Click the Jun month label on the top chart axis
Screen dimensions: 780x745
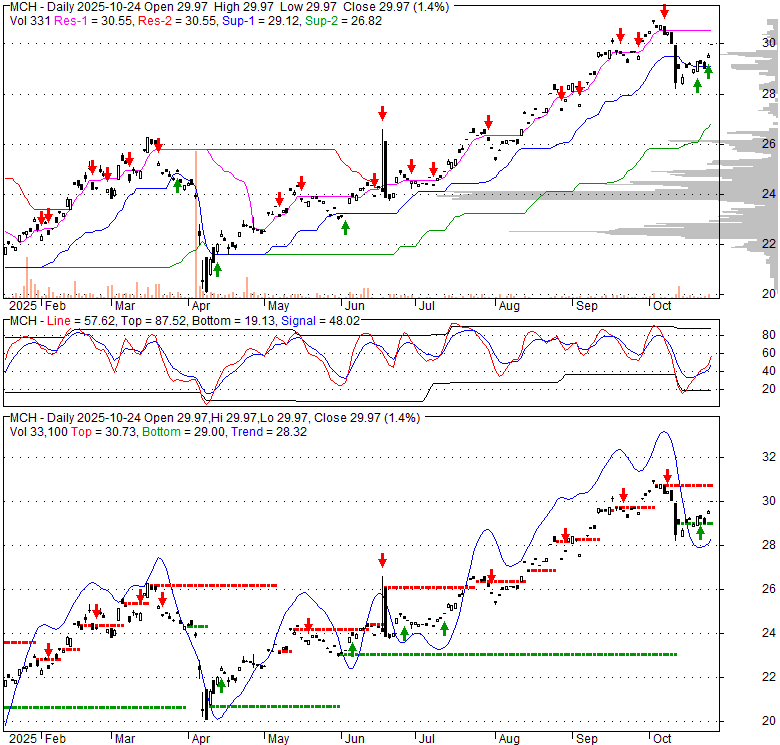[353, 304]
